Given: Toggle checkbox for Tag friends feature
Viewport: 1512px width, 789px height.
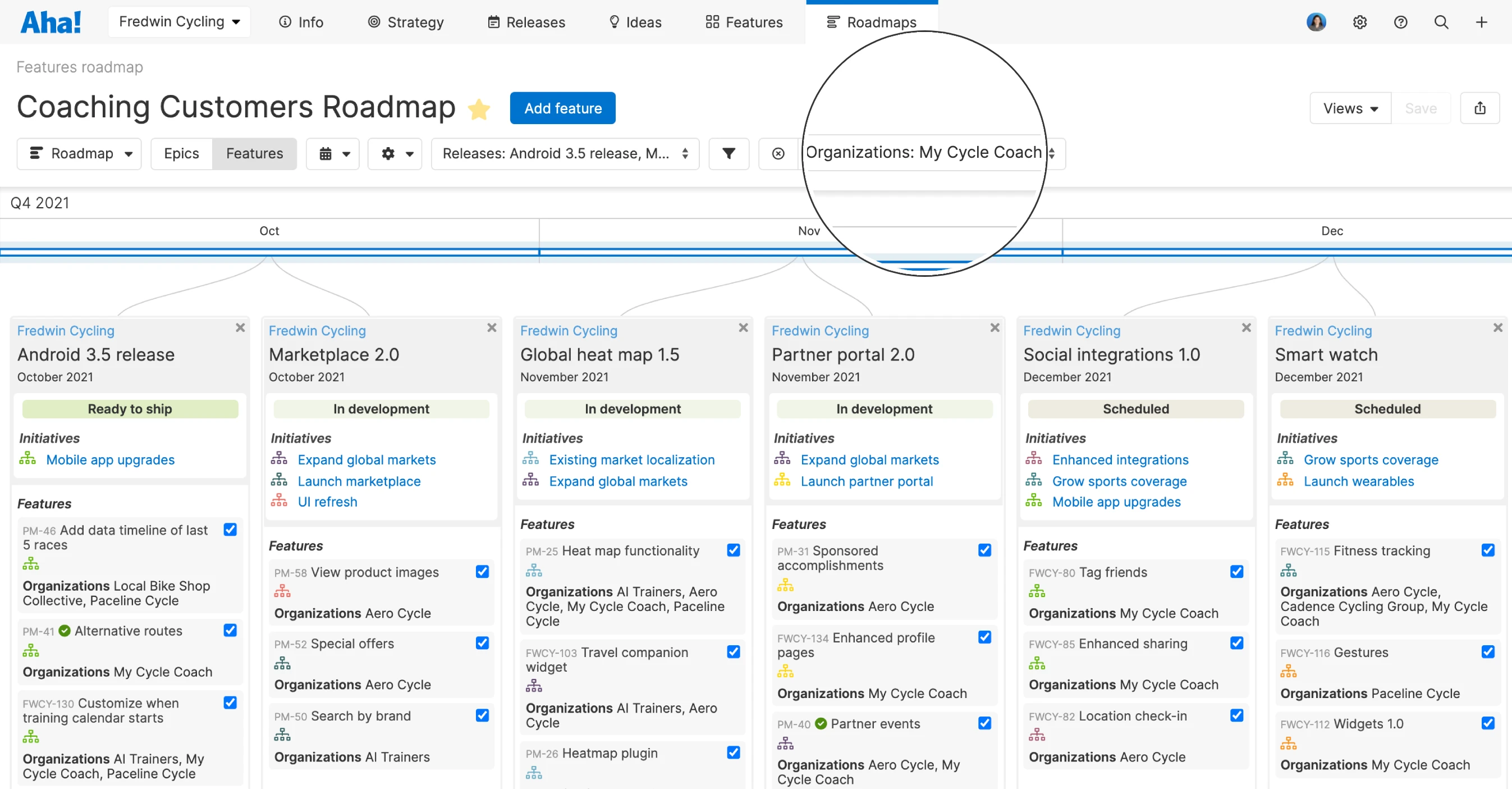Looking at the screenshot, I should (1236, 572).
